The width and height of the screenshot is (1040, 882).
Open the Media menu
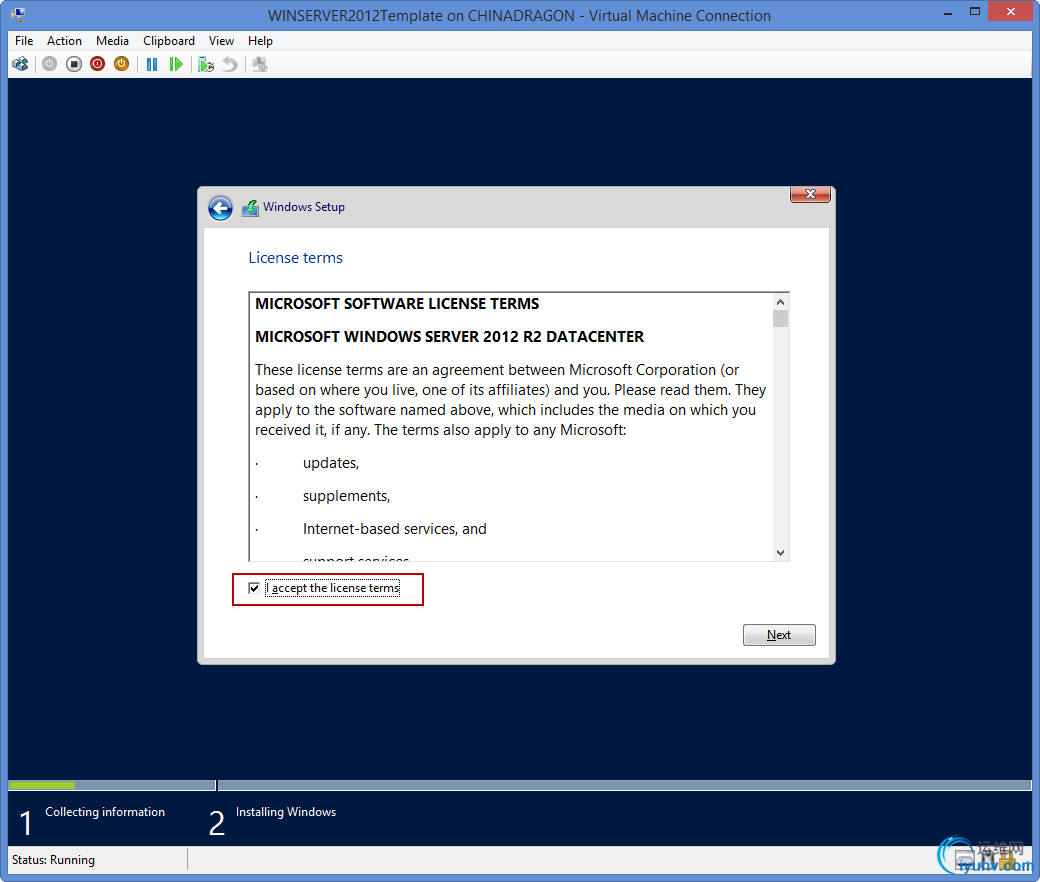point(112,40)
